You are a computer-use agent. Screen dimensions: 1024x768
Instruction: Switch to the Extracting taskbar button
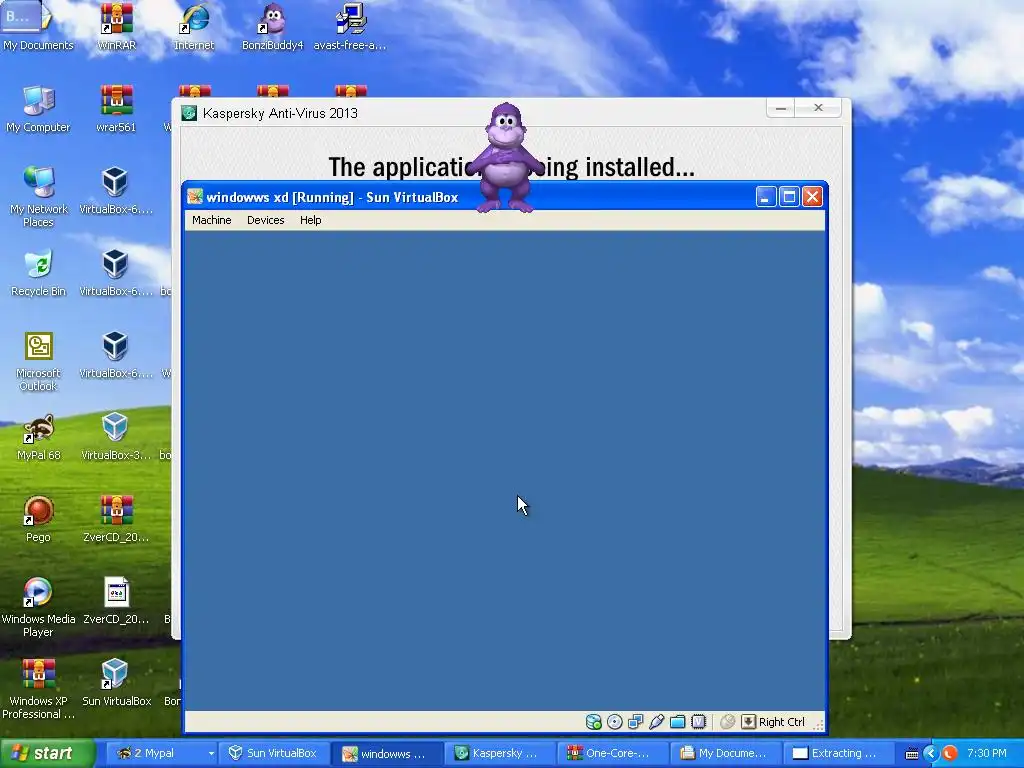pos(837,753)
